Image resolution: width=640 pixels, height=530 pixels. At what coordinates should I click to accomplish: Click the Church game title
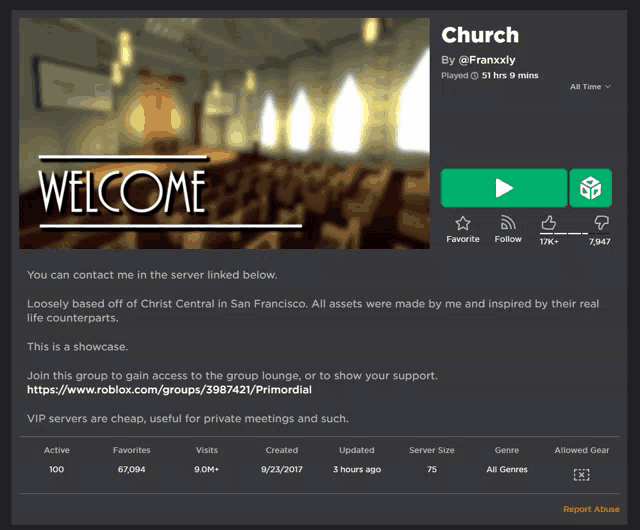pos(480,35)
